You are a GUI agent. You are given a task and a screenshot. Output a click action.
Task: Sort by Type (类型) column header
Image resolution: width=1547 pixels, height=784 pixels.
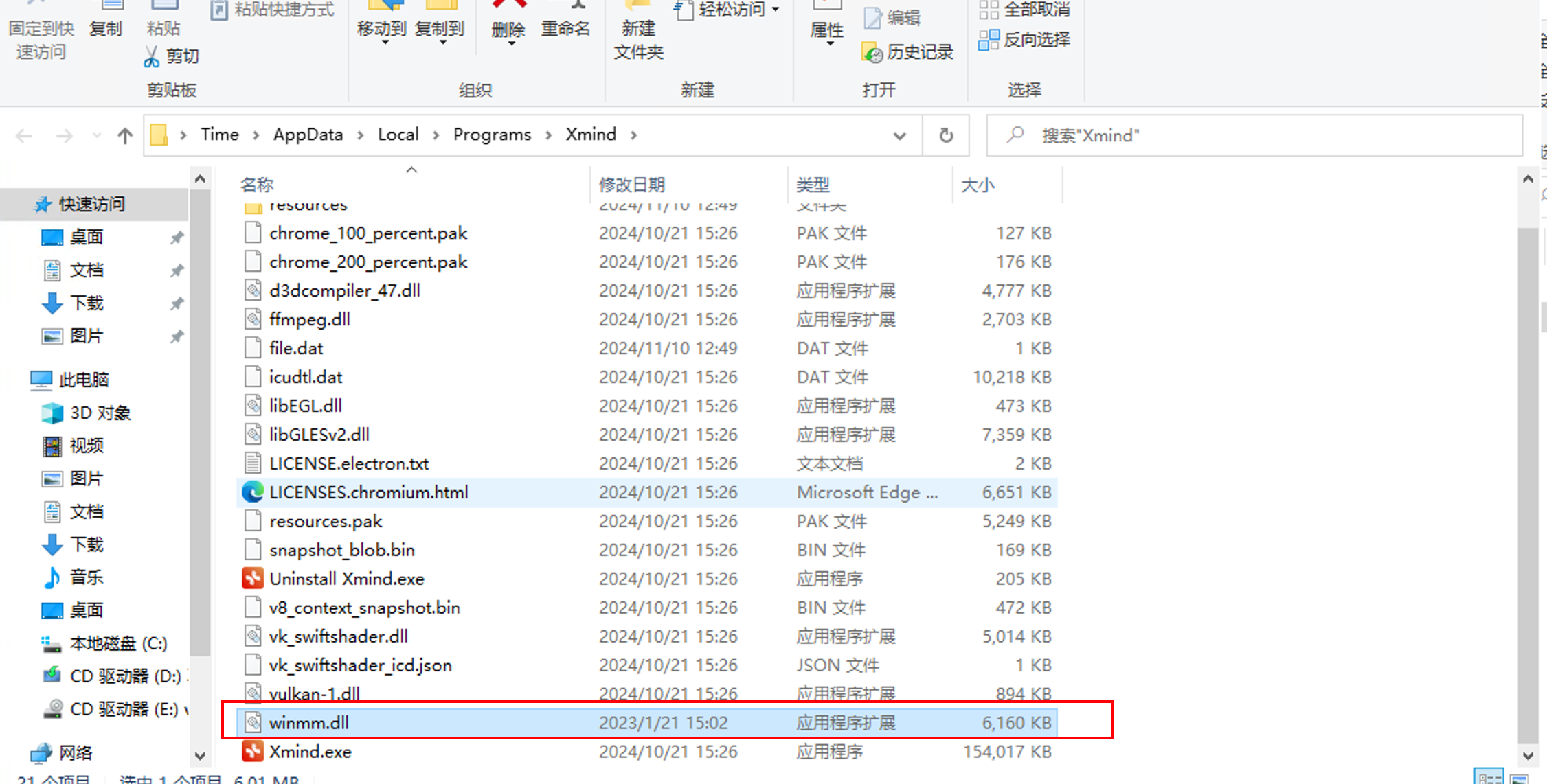coord(870,184)
